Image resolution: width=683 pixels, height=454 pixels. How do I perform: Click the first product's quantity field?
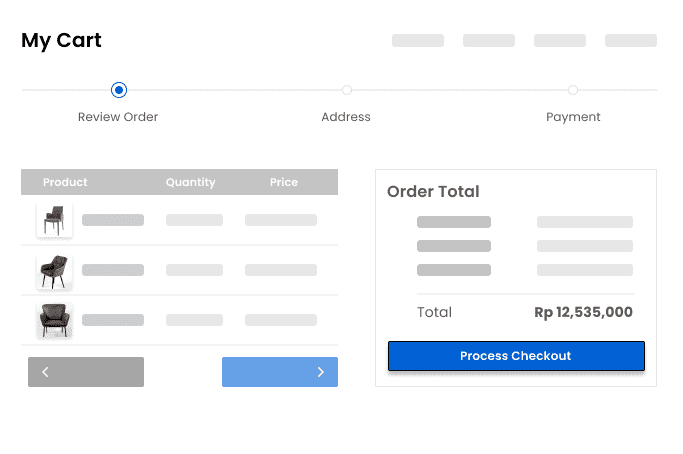(x=195, y=220)
